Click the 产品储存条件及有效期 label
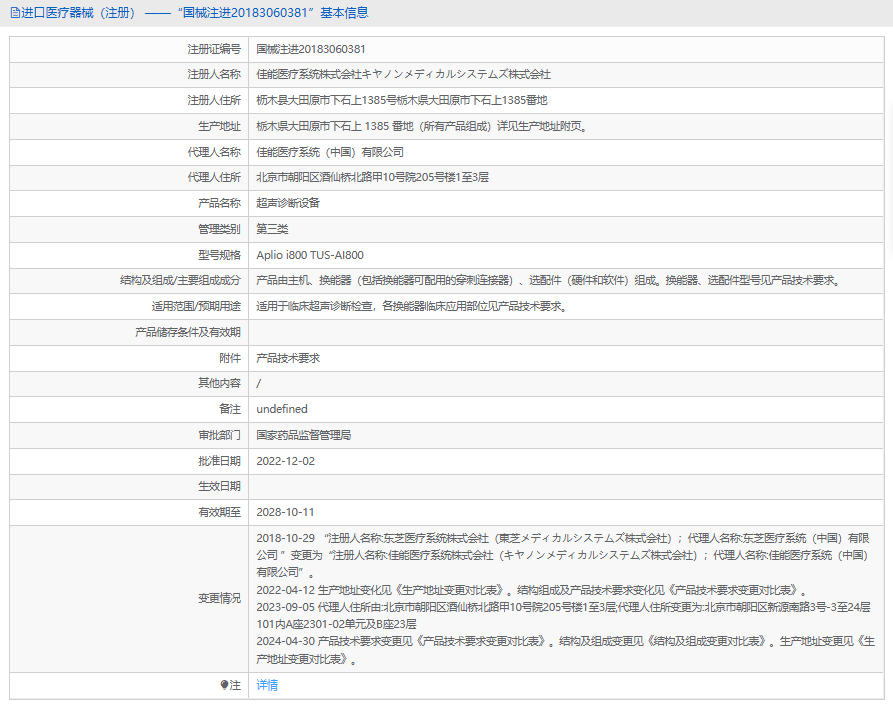Image resolution: width=893 pixels, height=706 pixels. click(188, 332)
